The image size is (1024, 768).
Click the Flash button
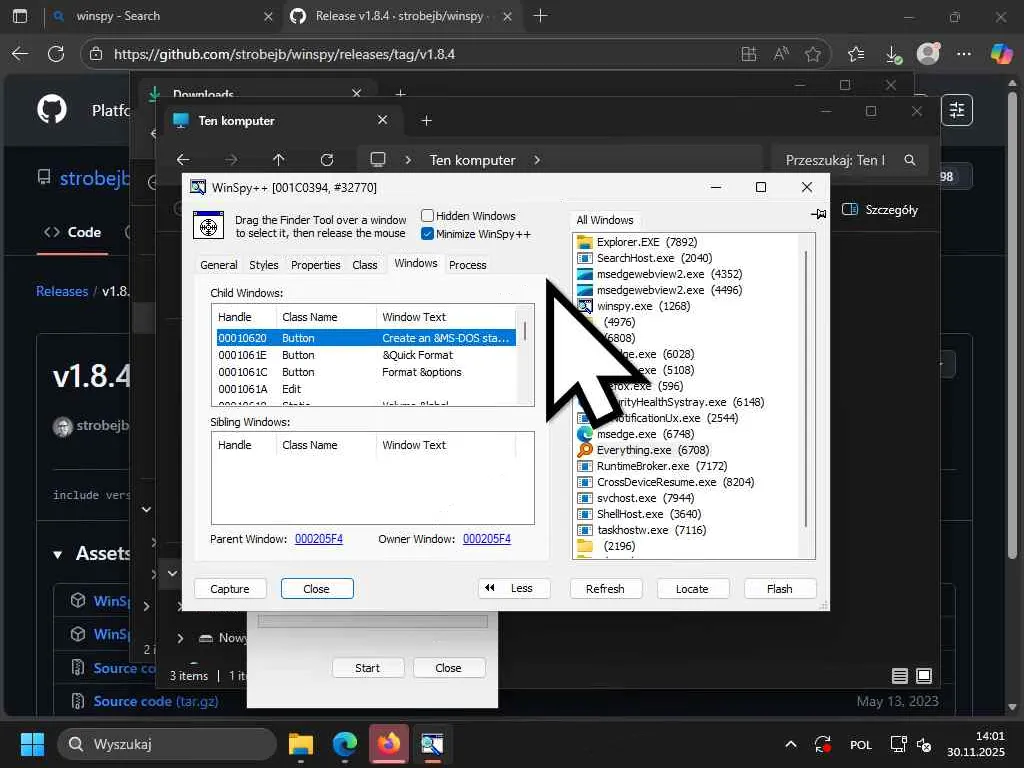click(780, 588)
